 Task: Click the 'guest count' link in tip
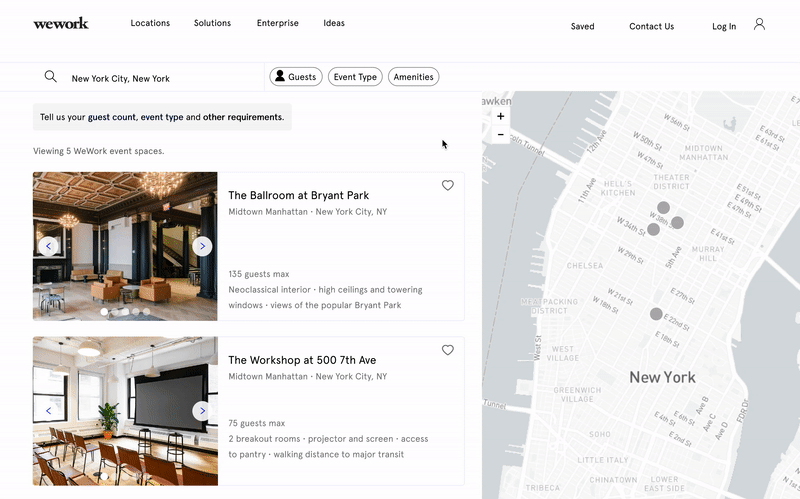pos(112,117)
